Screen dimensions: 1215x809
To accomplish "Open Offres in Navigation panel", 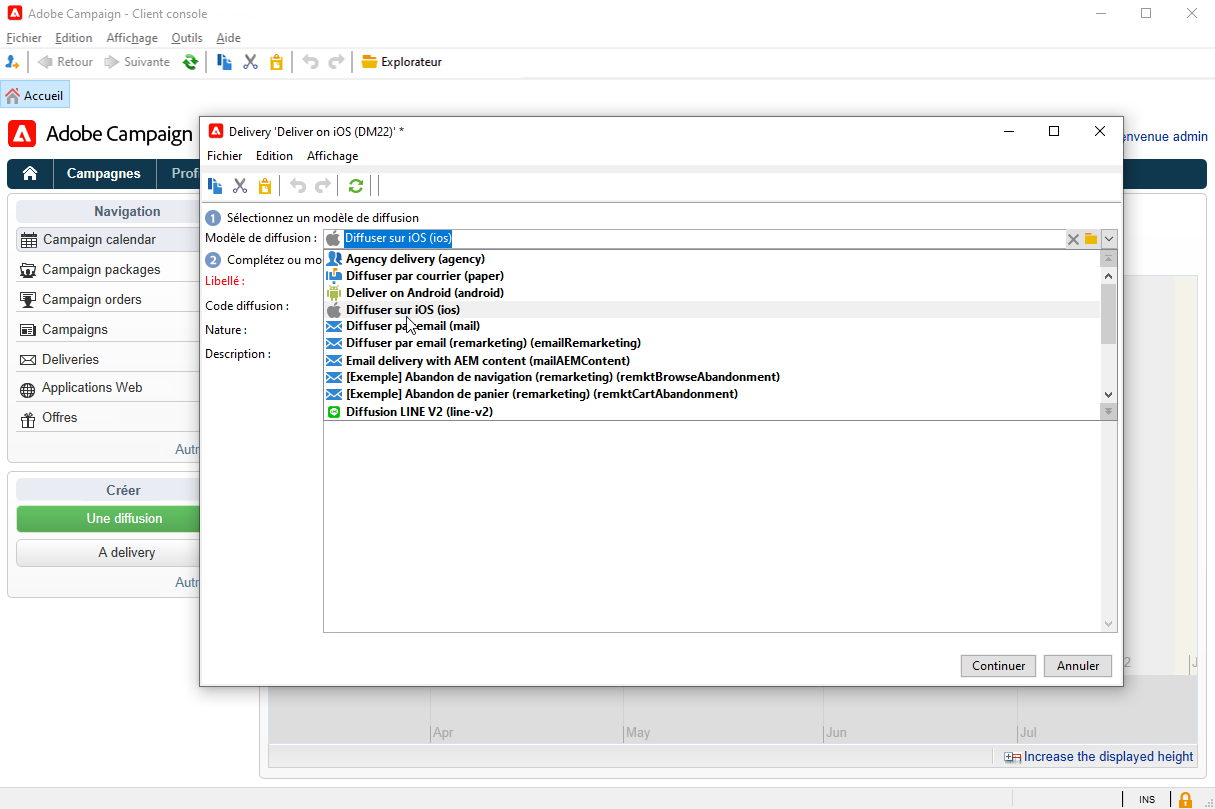I will 106,418.
